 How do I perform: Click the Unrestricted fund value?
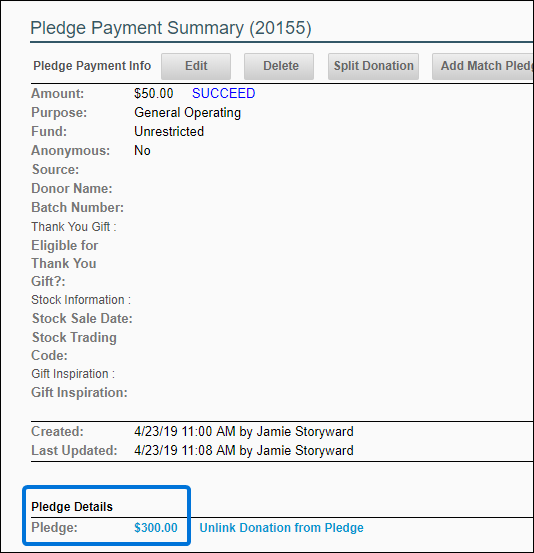pos(169,132)
